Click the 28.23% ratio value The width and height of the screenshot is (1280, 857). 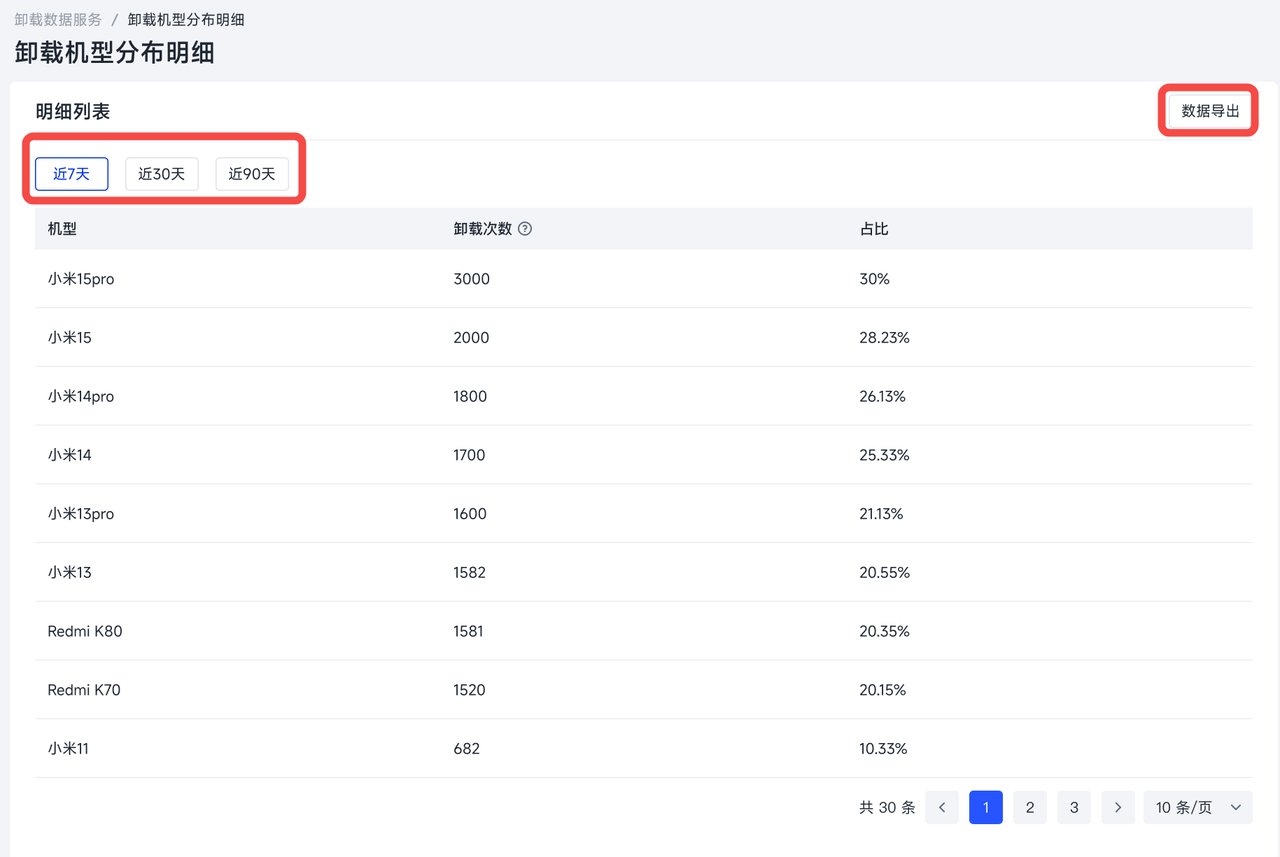tap(885, 338)
